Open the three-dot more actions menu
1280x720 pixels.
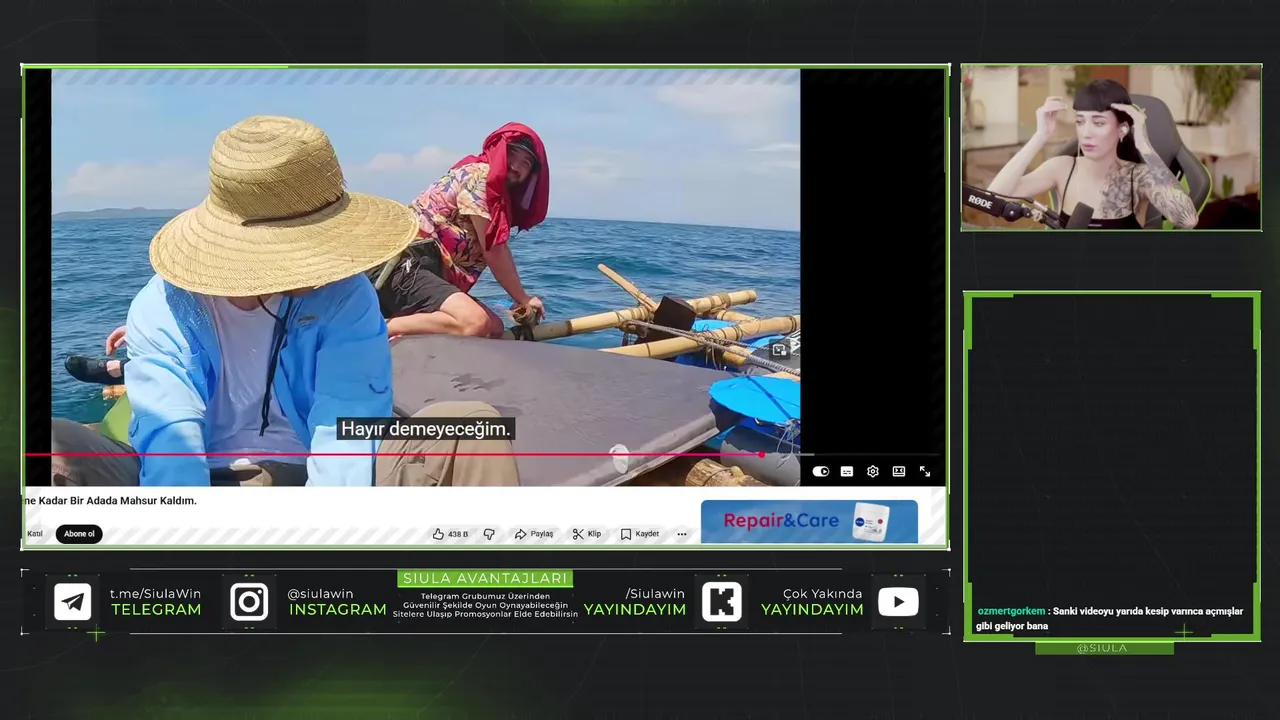point(682,534)
